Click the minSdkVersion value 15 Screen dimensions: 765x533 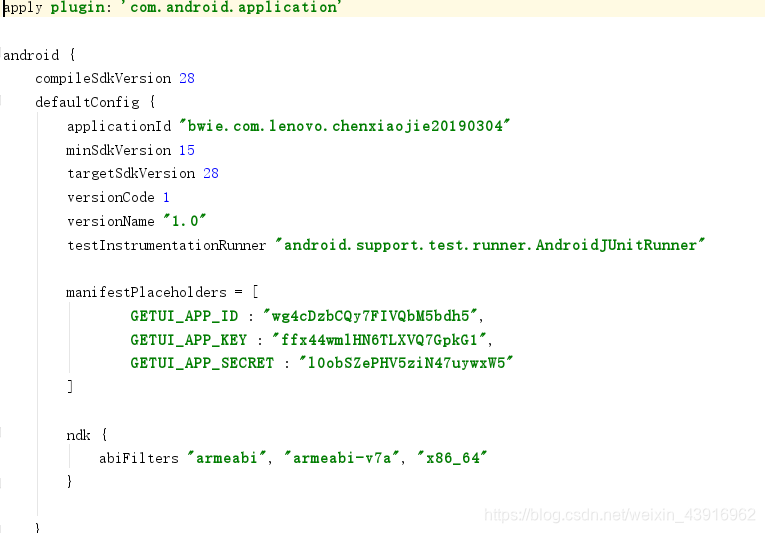coord(187,150)
